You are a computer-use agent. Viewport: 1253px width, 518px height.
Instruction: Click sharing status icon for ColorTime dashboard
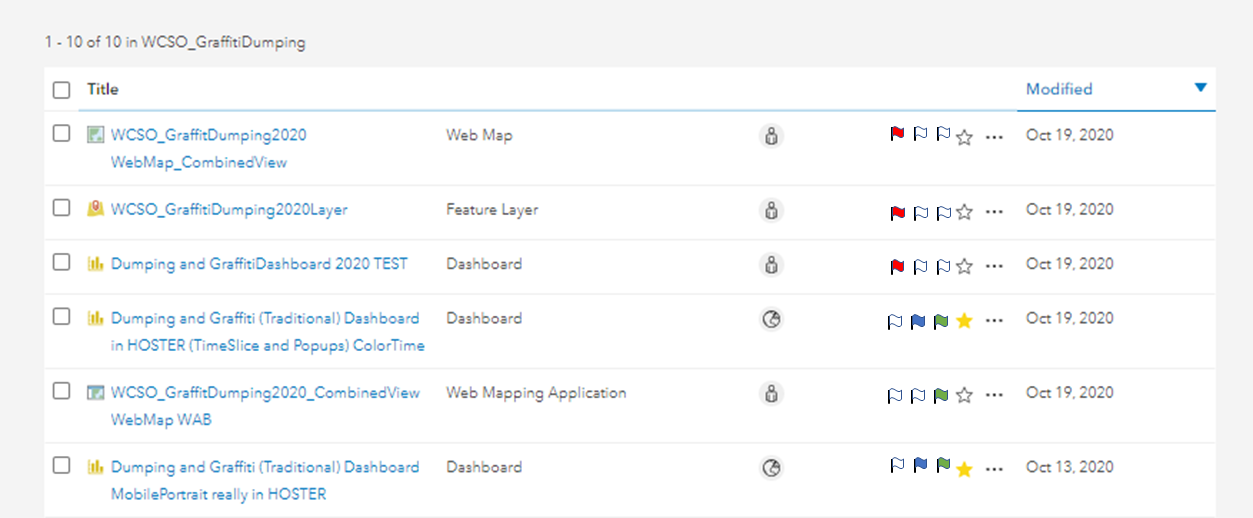coord(771,319)
